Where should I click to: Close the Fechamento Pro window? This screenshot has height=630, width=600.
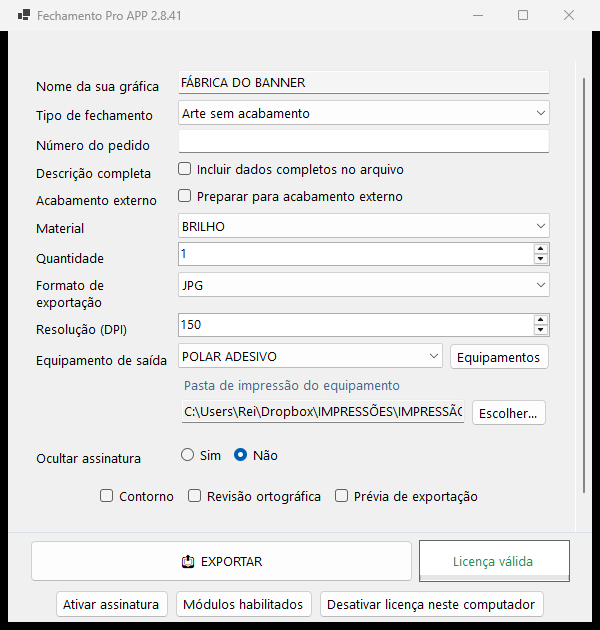[x=569, y=15]
